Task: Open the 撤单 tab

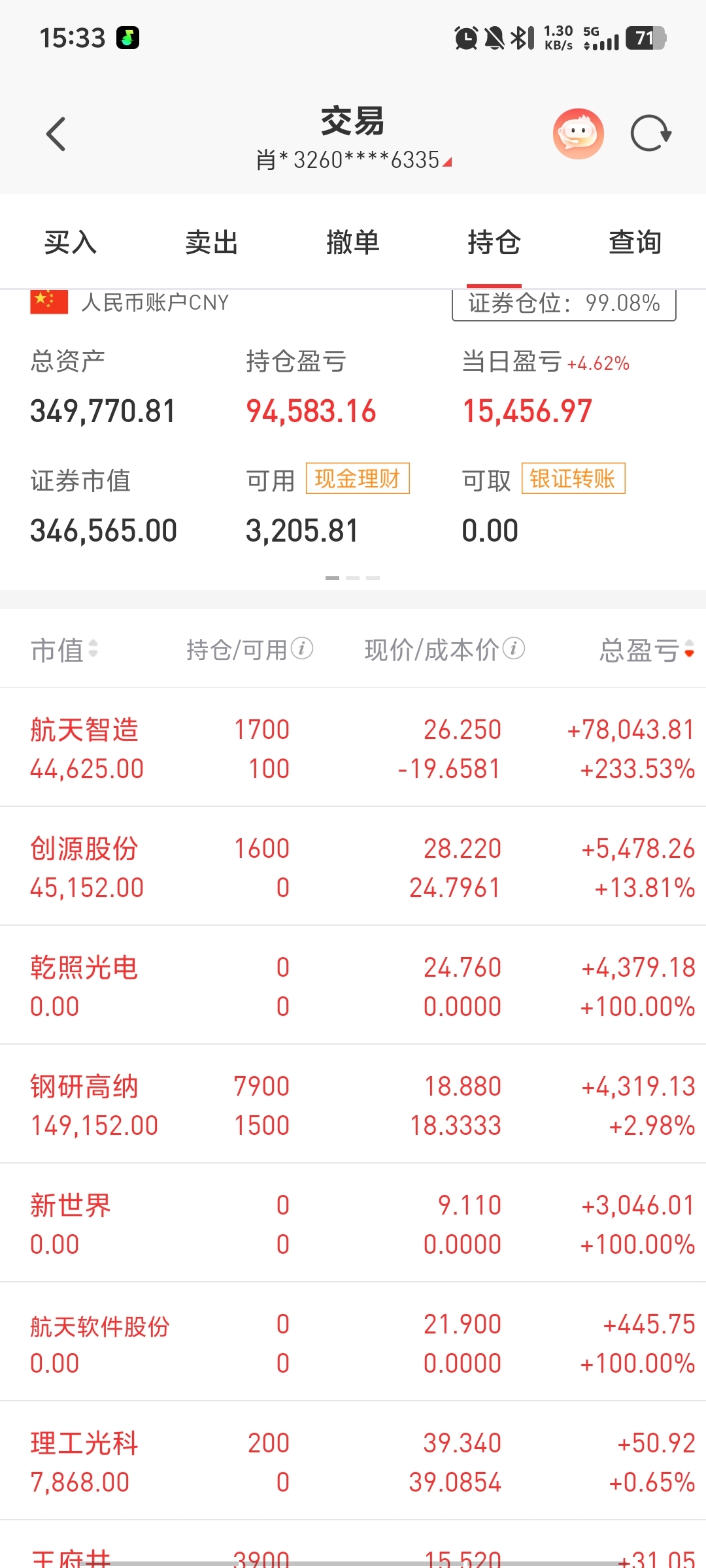Action: (353, 242)
